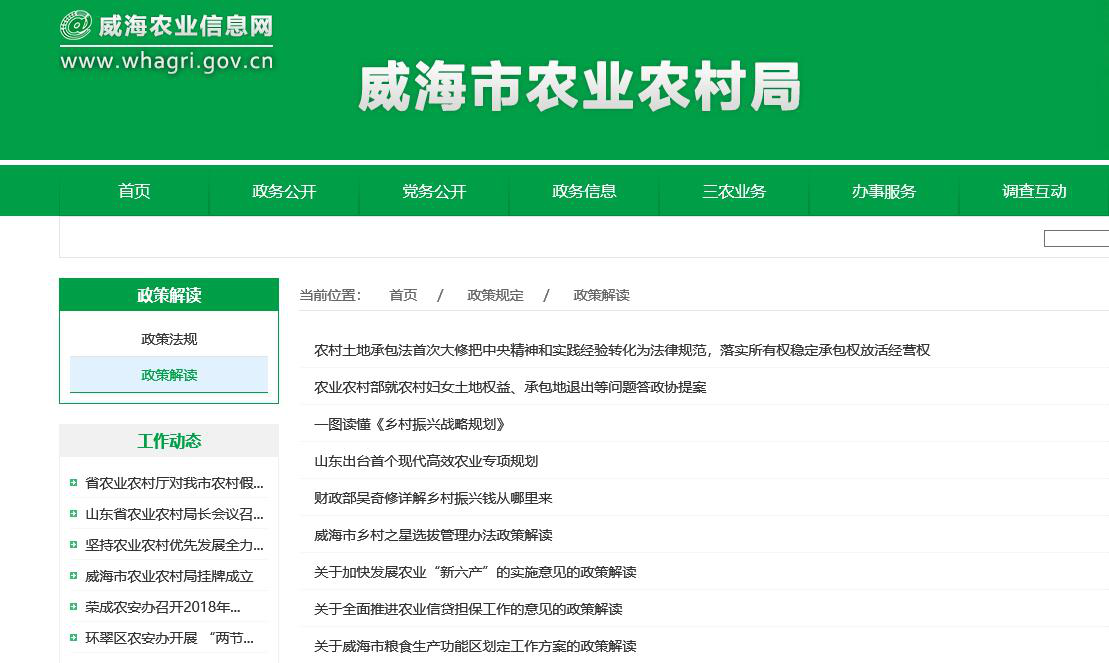Open the 调查互动 navigation item
Screen dimensions: 1109x663
click(1034, 191)
